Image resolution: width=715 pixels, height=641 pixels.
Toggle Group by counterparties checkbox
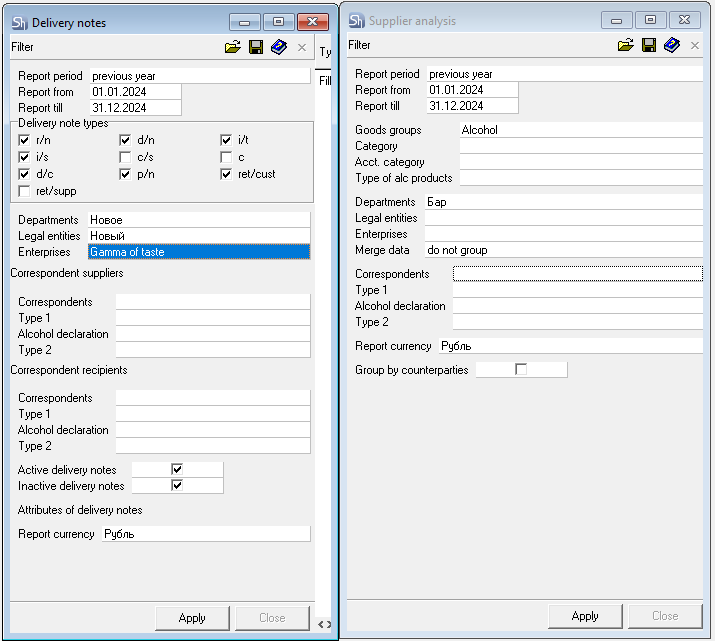(520, 370)
